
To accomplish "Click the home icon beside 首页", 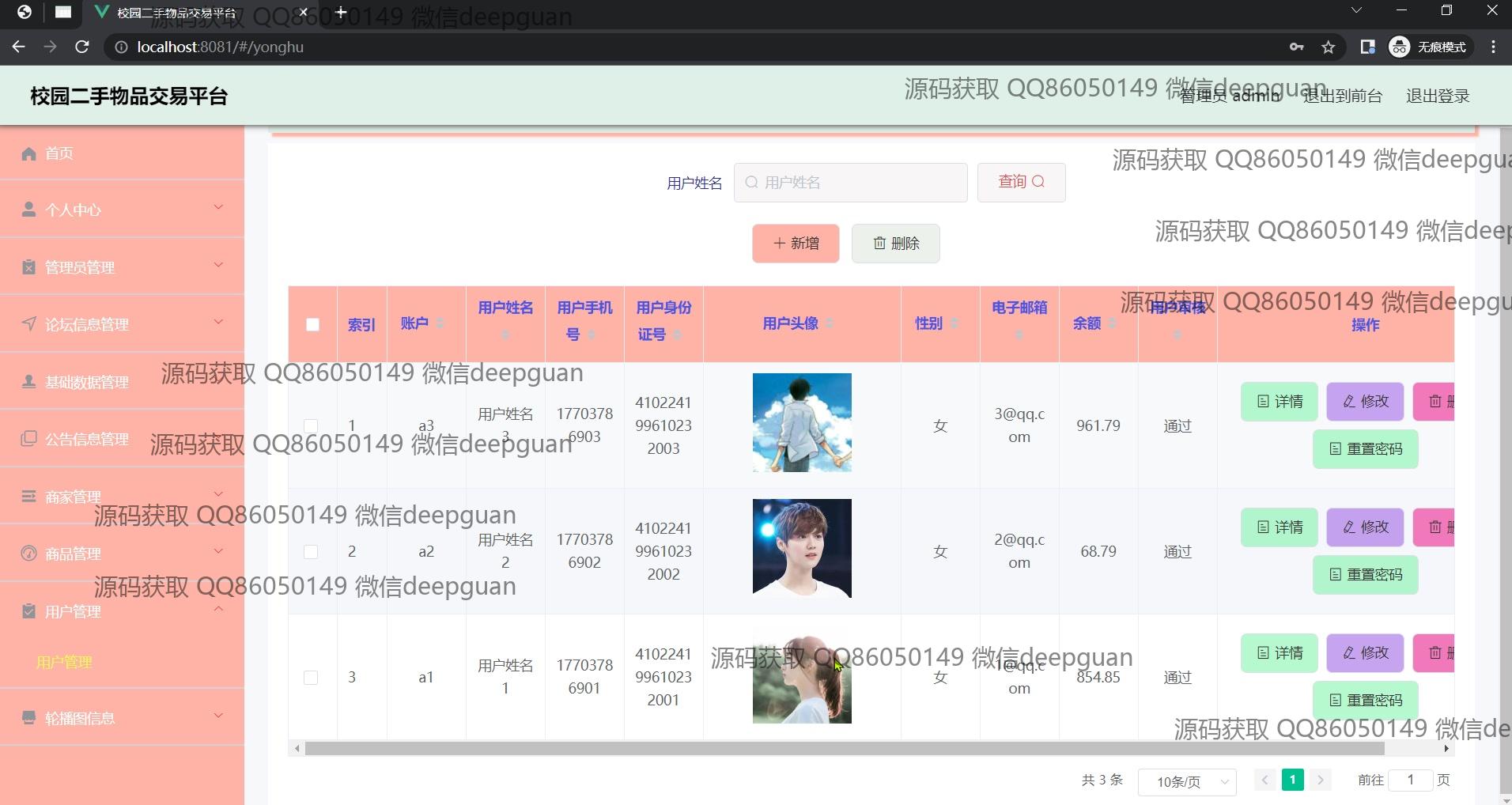I will pos(29,153).
